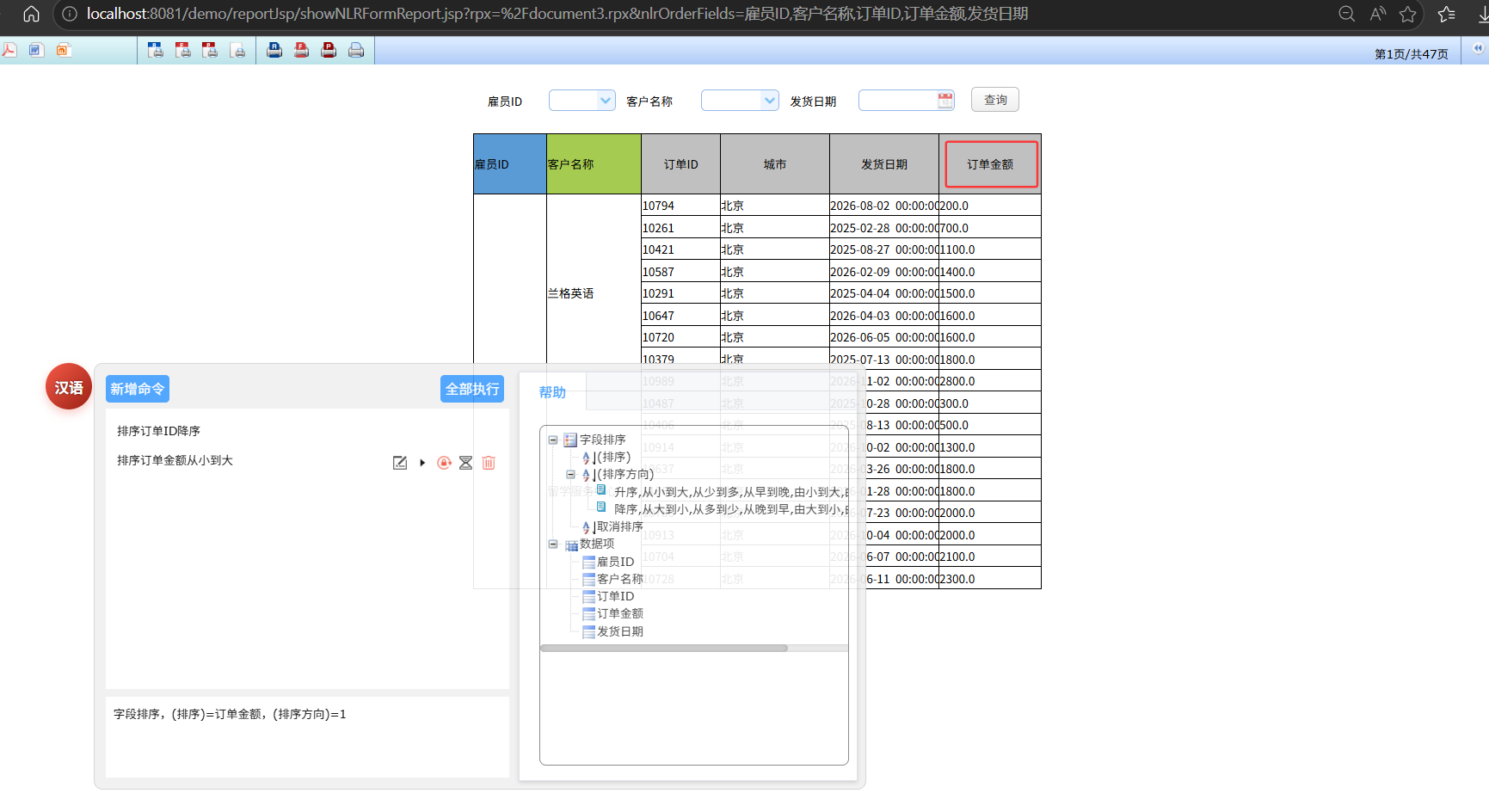
Task: Click the Word export icon
Action: click(35, 50)
